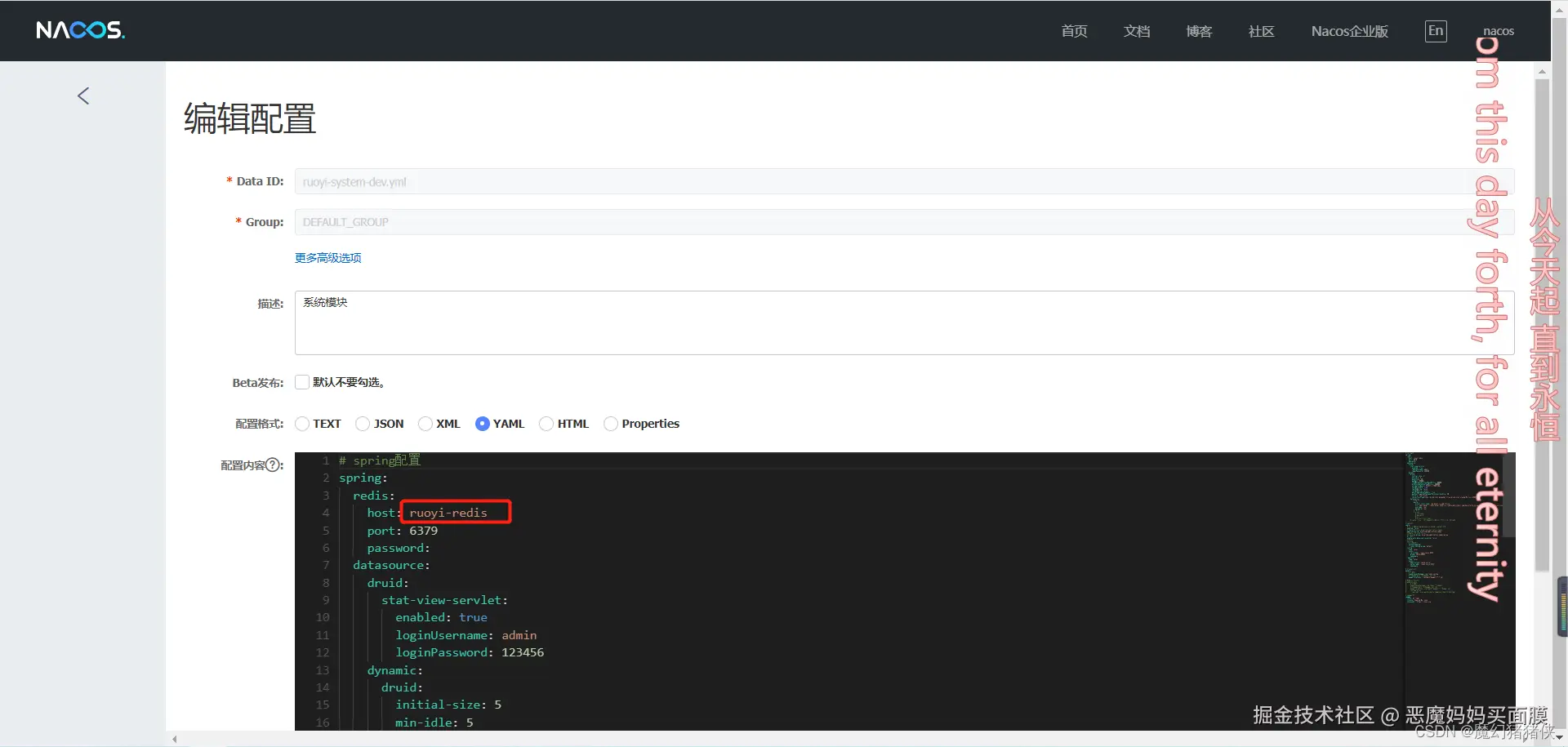Click 'initial-size: 5' line in editor

coord(448,705)
